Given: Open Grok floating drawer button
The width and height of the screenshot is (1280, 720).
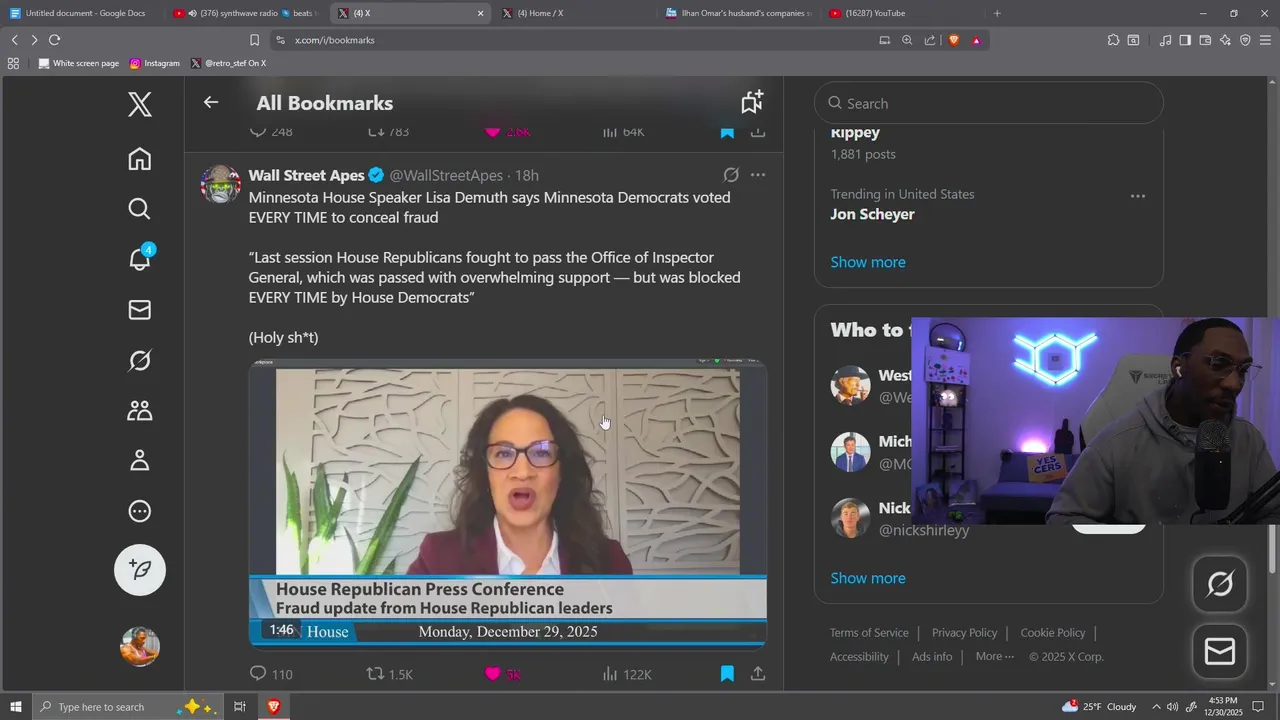Looking at the screenshot, I should pos(1220,584).
